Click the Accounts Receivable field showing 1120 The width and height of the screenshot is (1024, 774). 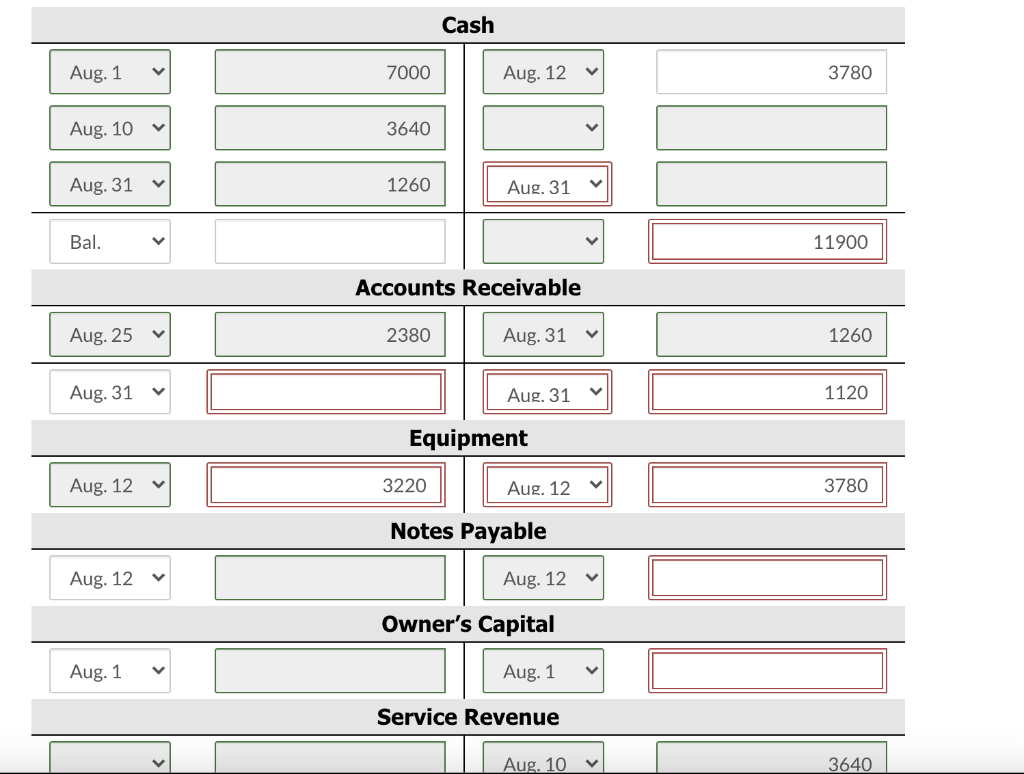[767, 392]
